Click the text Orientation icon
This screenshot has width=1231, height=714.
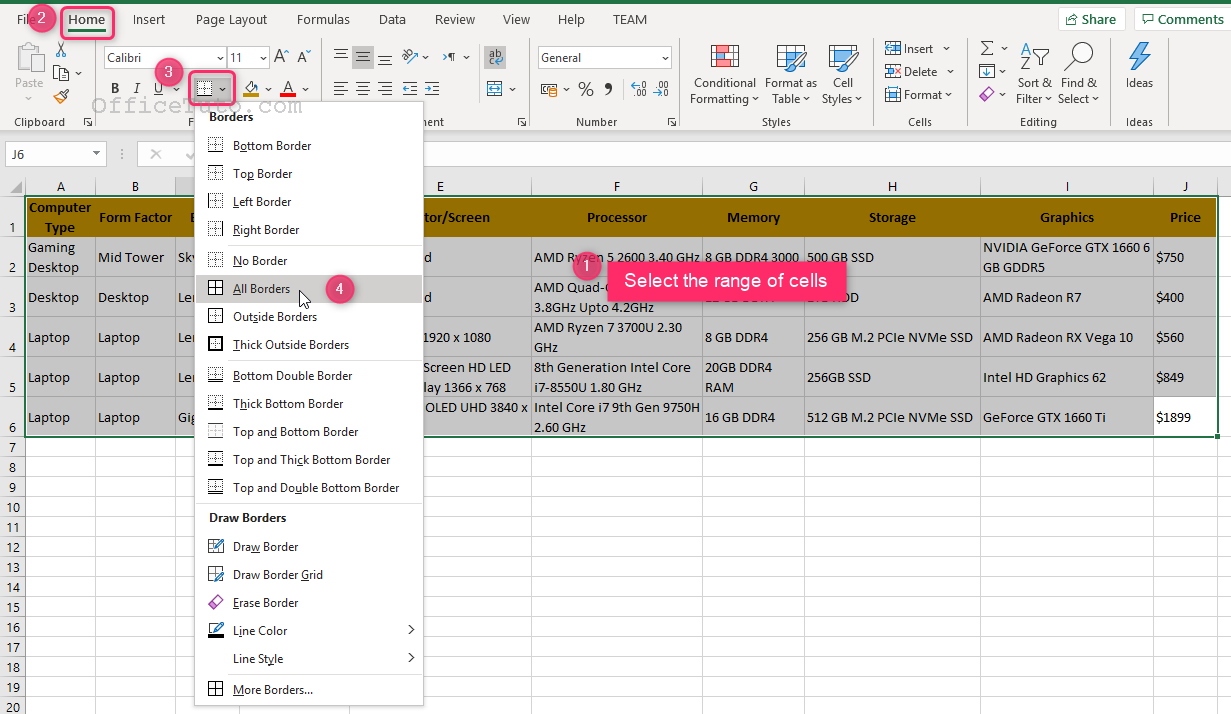click(409, 57)
